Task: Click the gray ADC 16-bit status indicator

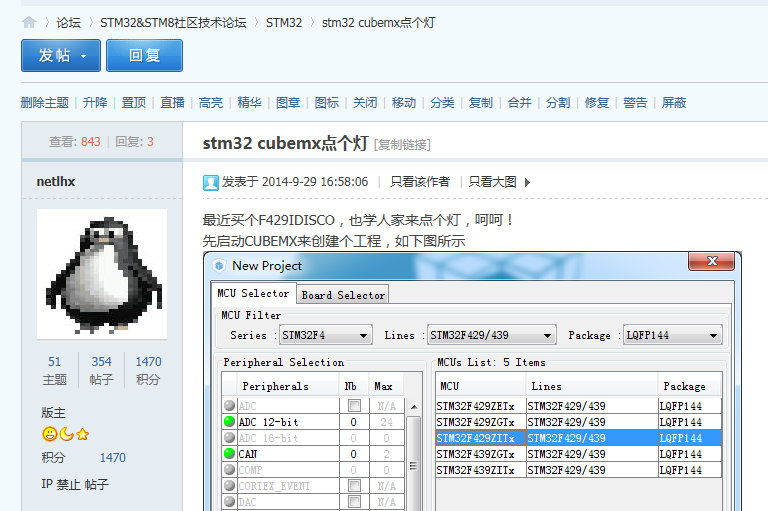Action: click(229, 438)
